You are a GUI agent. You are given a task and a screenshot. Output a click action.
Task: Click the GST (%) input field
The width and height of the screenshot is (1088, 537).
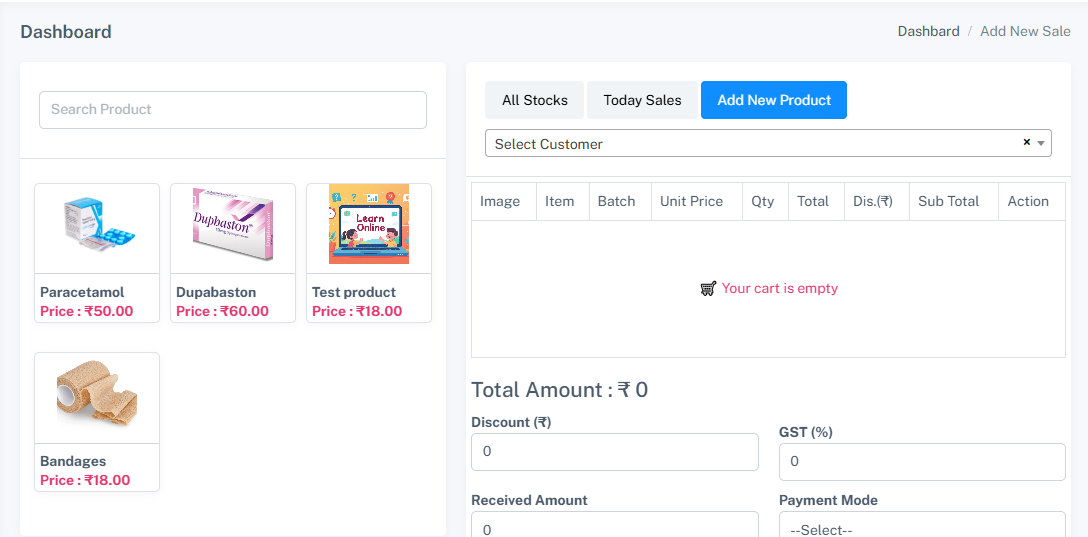click(921, 462)
